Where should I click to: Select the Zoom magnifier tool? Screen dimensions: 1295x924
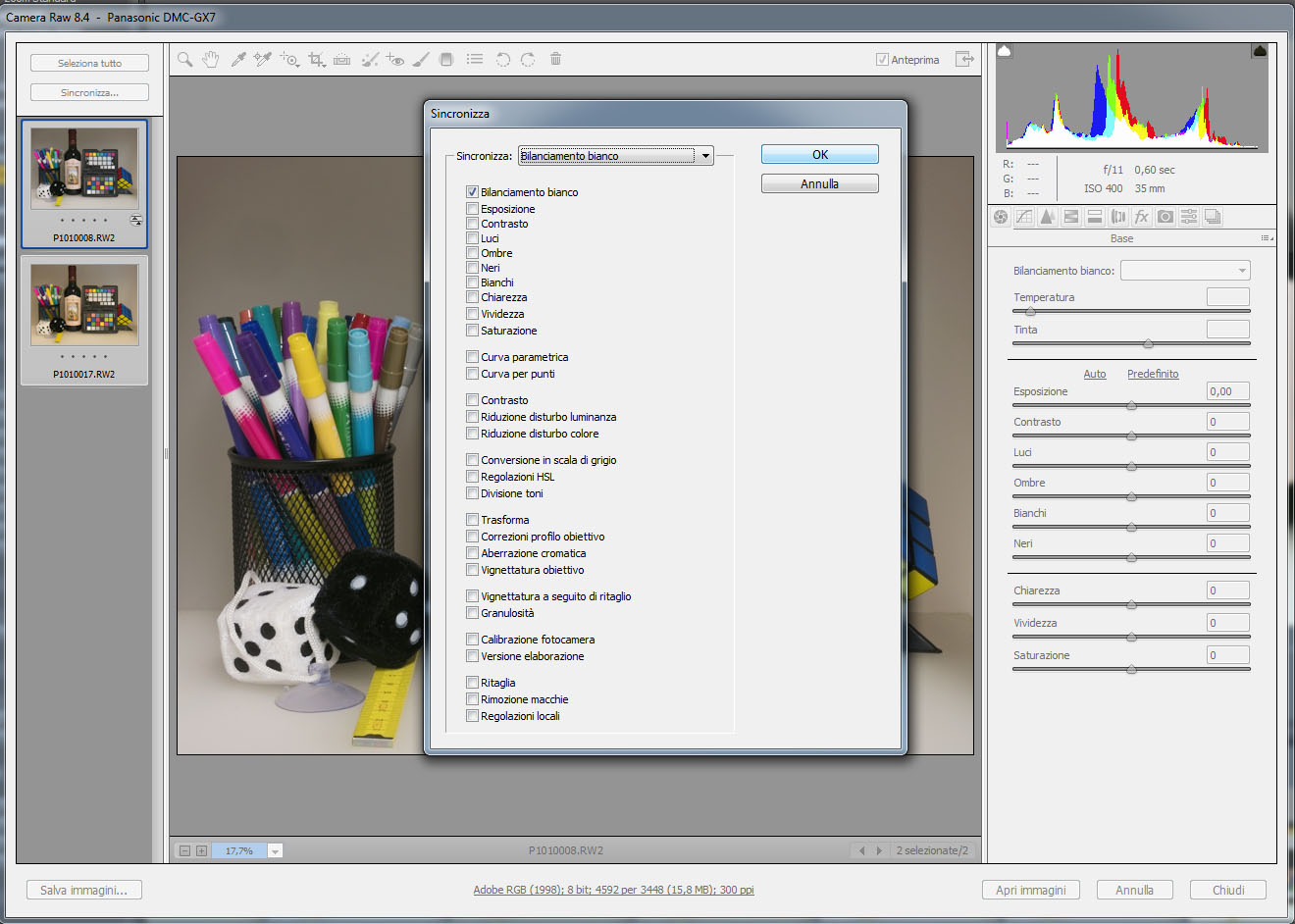[x=184, y=60]
